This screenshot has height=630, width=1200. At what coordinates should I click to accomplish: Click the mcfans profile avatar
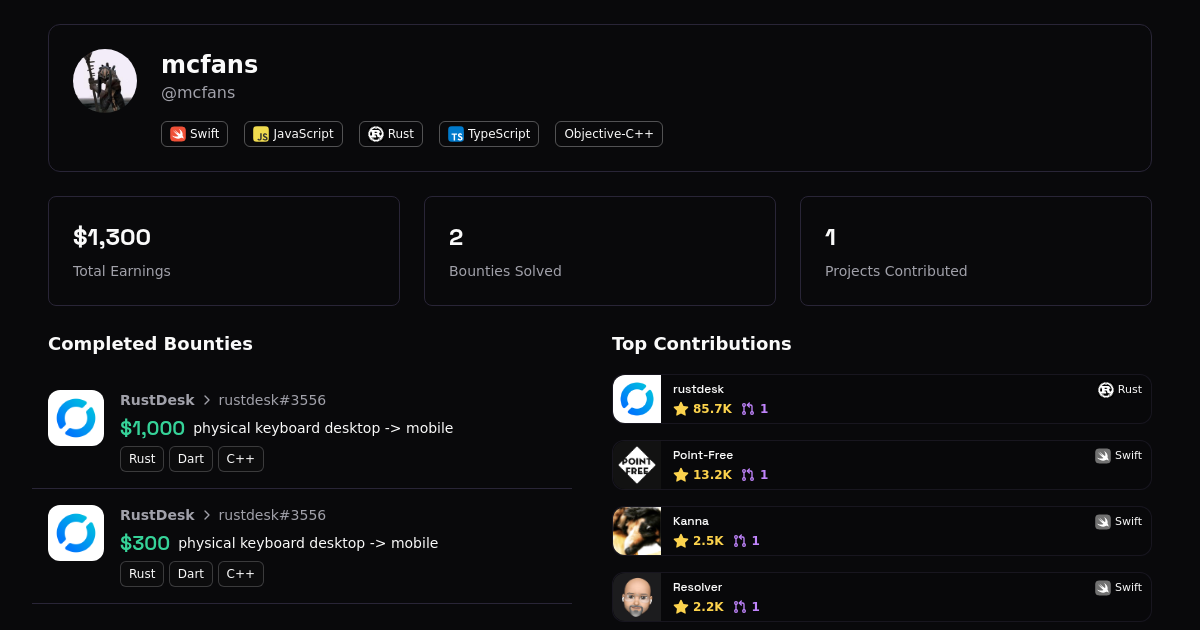[x=105, y=81]
